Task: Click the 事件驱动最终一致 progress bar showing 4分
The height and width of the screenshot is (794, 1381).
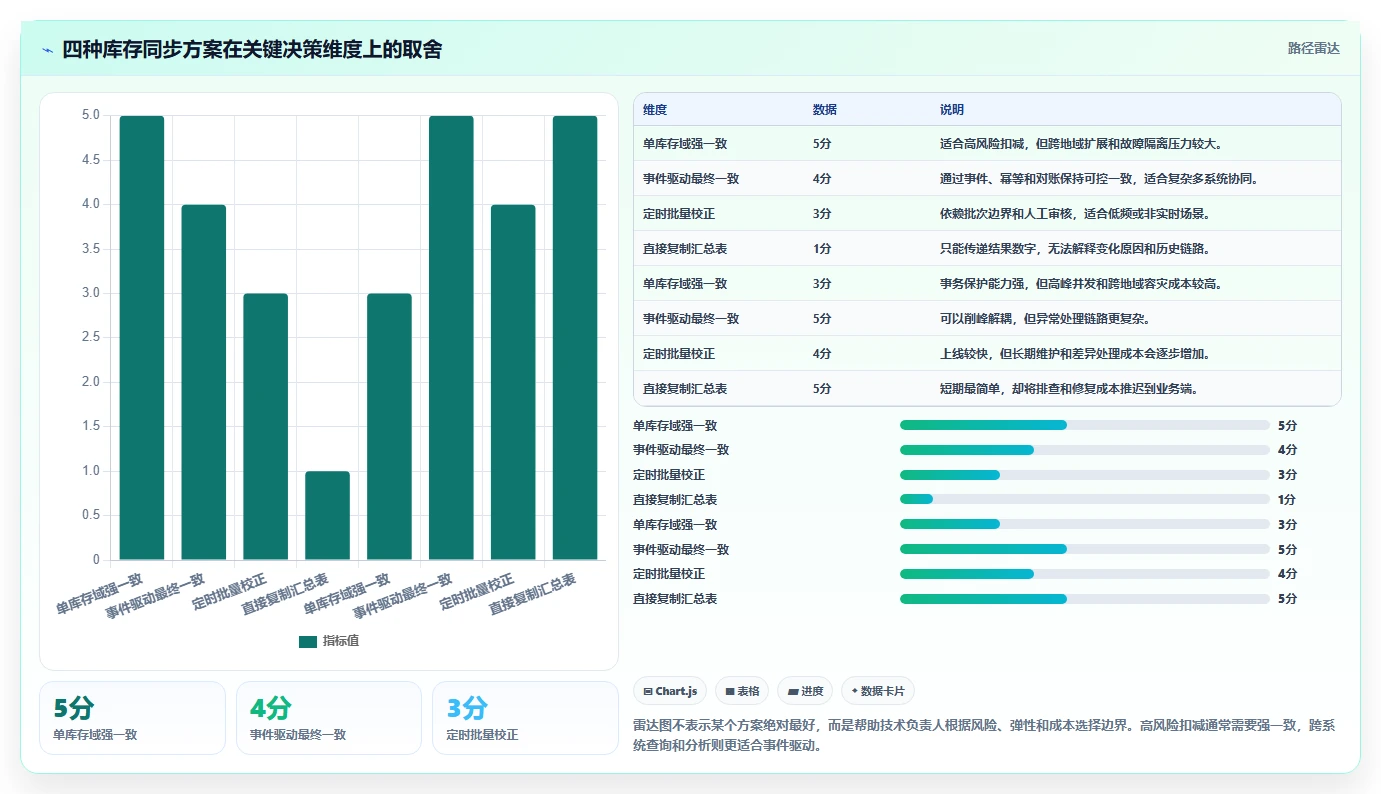Action: tap(1085, 450)
